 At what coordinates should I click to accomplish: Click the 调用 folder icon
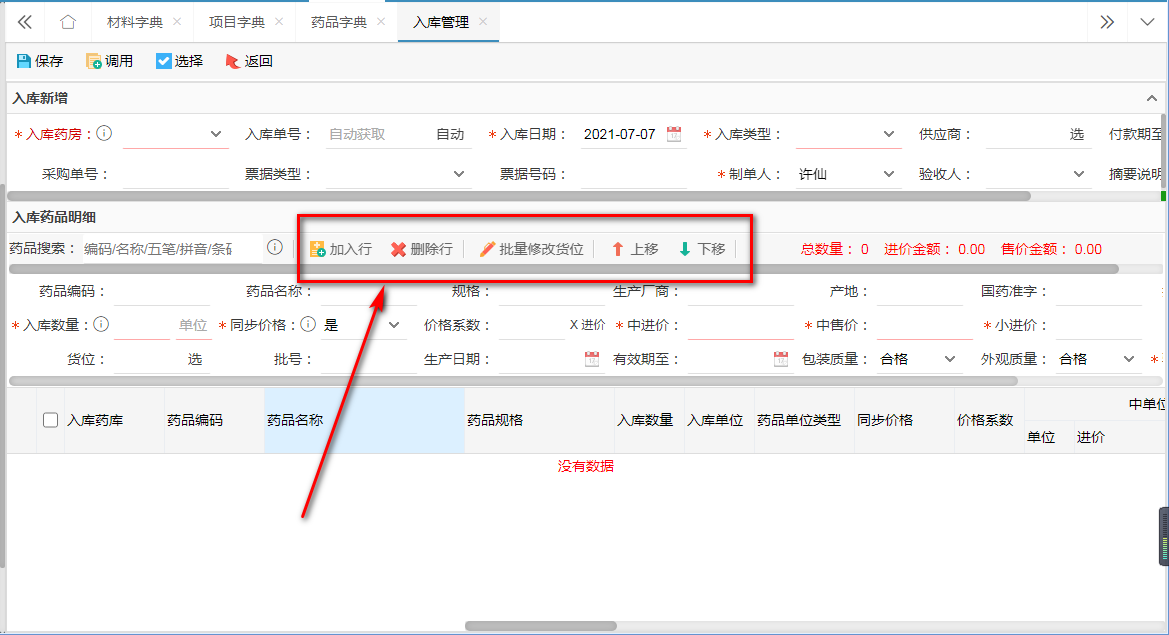(x=94, y=61)
